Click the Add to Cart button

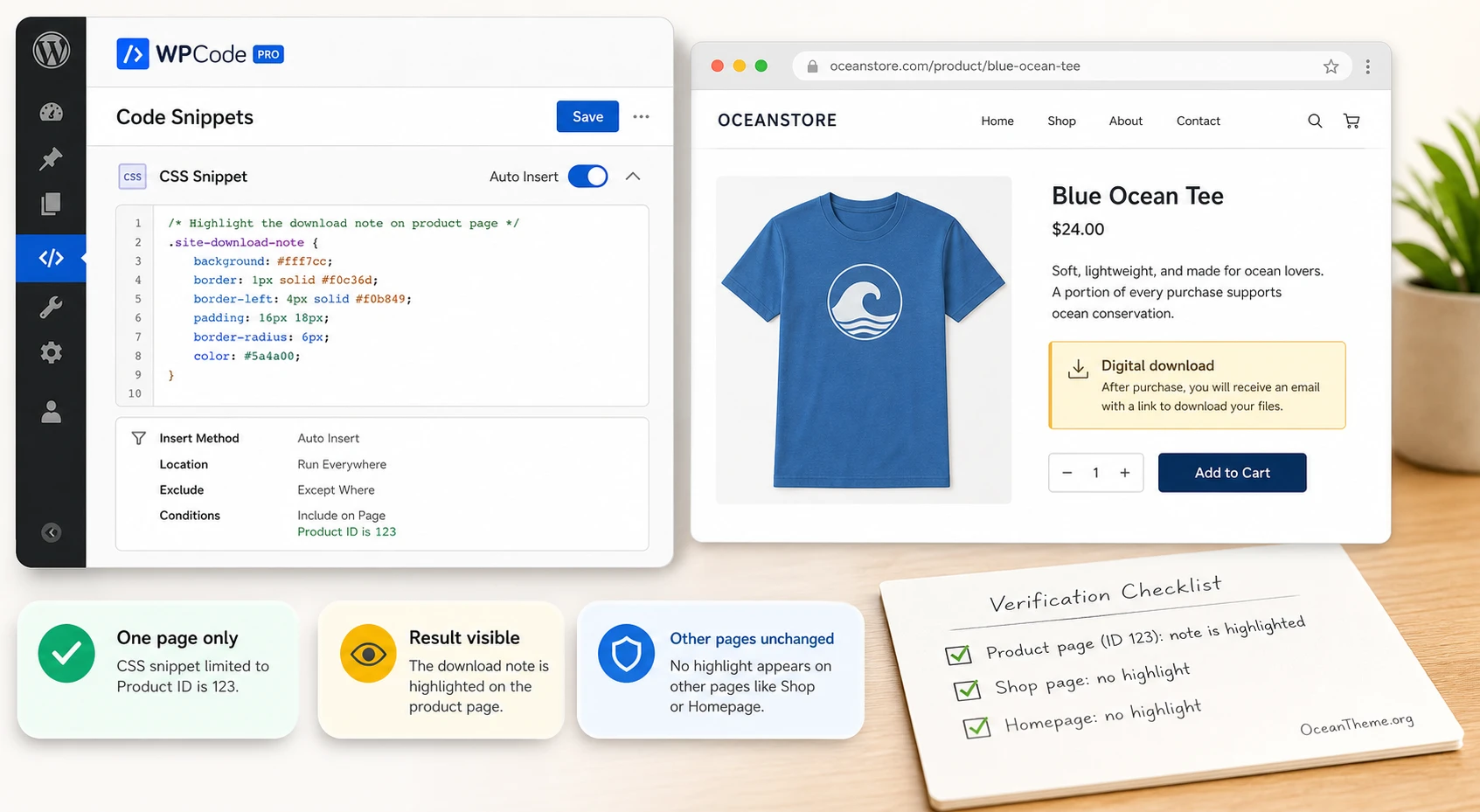(x=1233, y=473)
